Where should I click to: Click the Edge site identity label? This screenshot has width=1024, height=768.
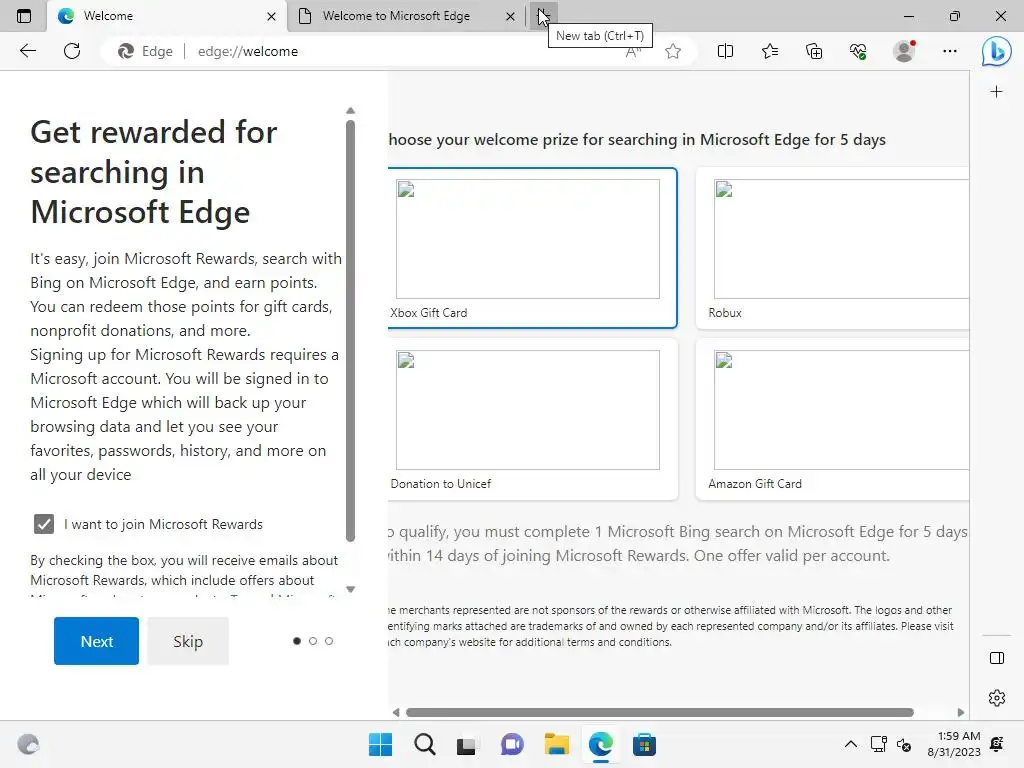point(145,51)
